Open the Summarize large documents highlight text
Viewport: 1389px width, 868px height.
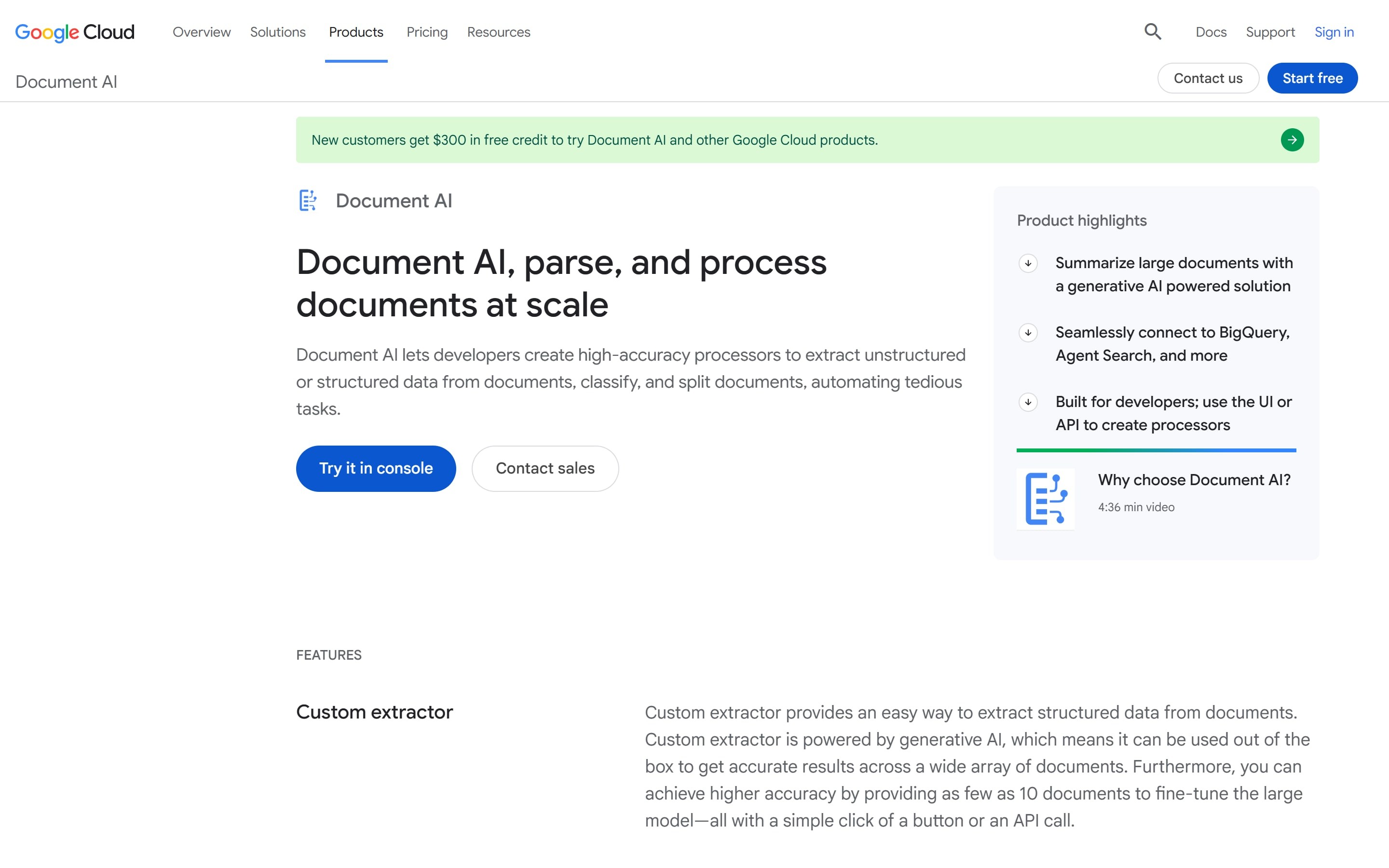coord(1174,274)
